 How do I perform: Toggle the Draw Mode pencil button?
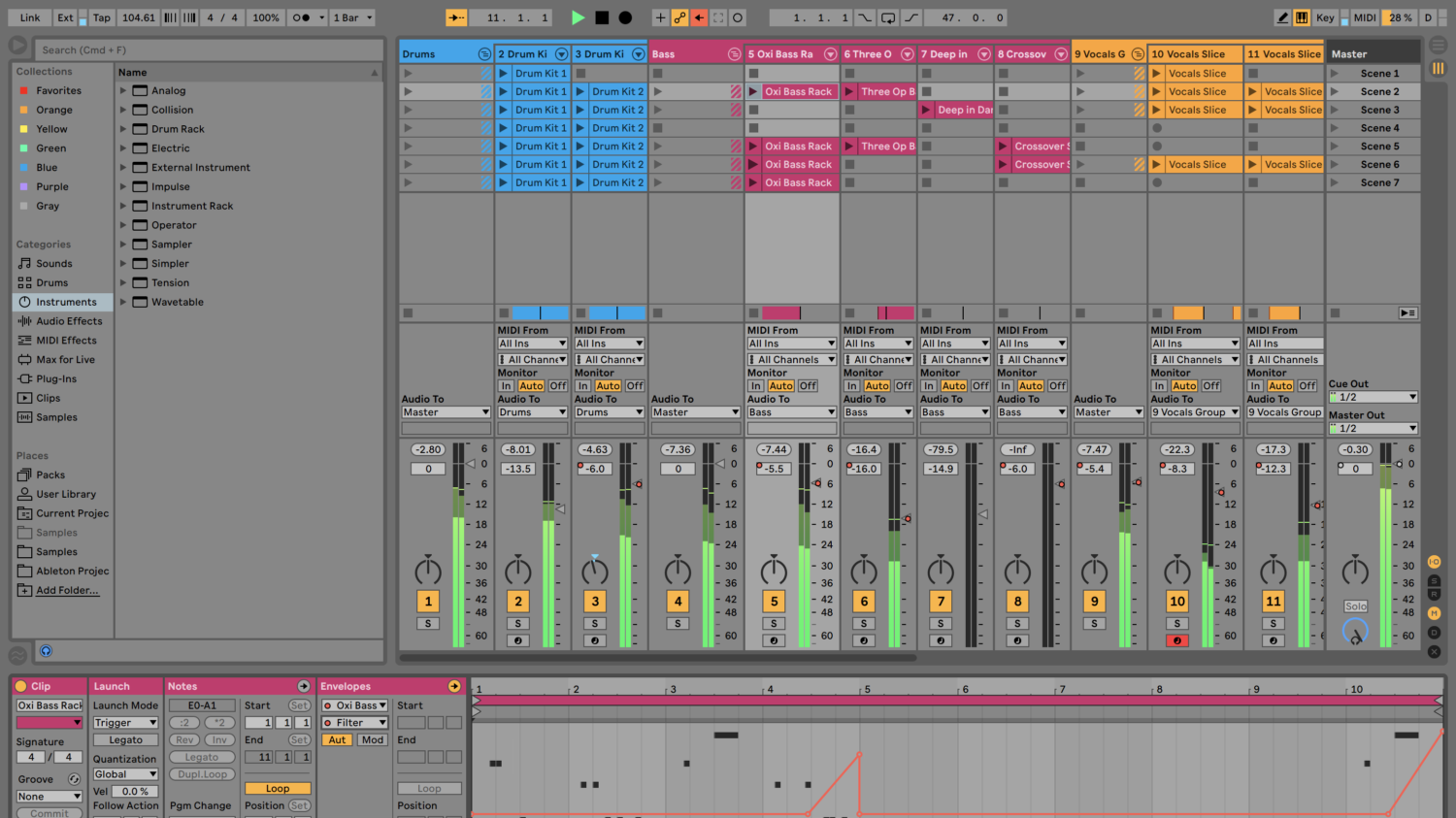(x=1282, y=17)
